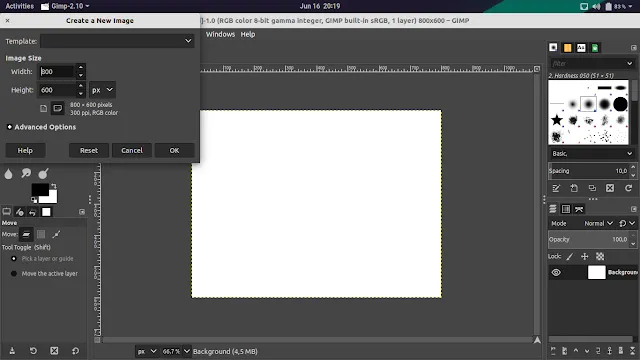640x360 pixels.
Task: Hide the Background layer with eye icon
Action: tap(556, 272)
